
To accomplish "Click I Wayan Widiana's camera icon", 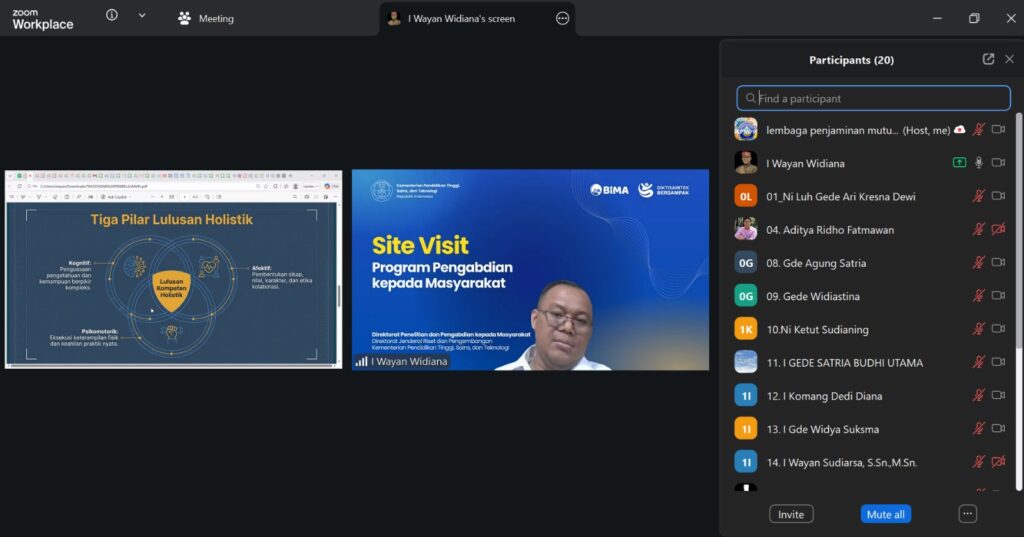I will click(x=998, y=163).
